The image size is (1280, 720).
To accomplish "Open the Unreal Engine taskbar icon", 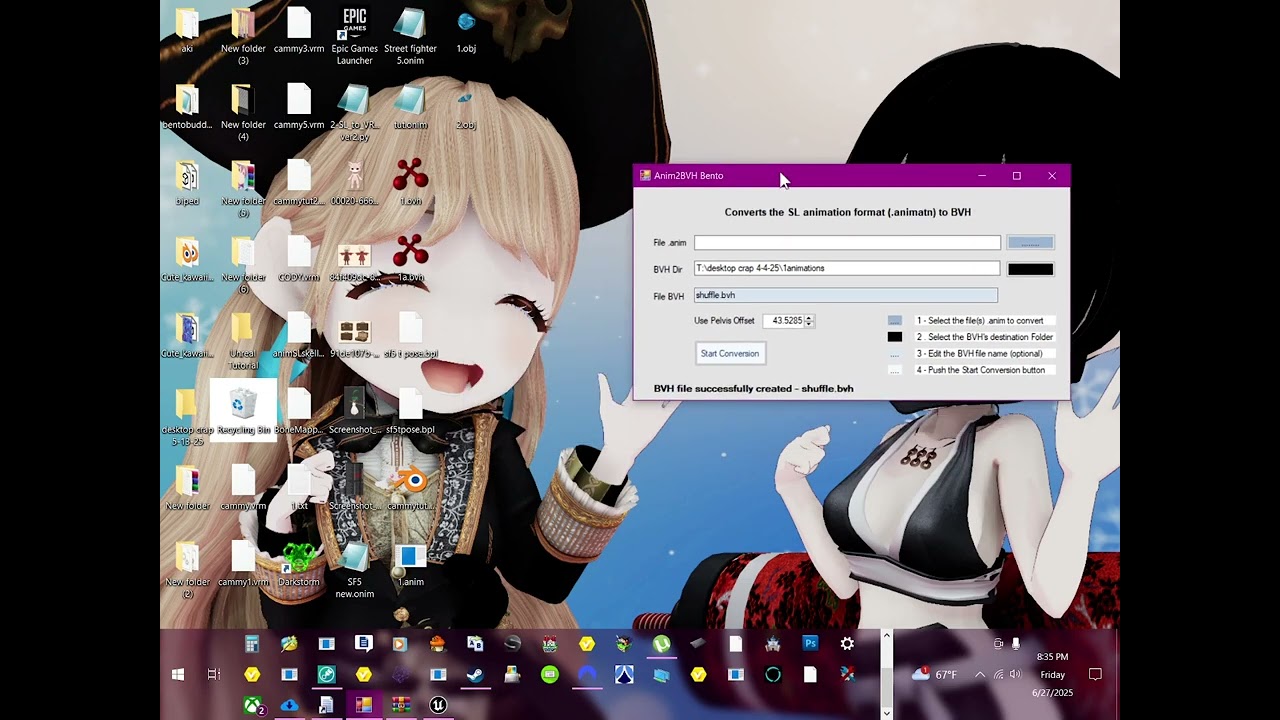I will [438, 706].
